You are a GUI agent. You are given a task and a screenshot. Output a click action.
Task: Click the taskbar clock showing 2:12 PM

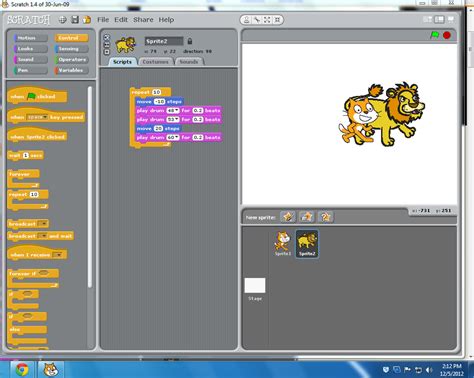pos(452,370)
